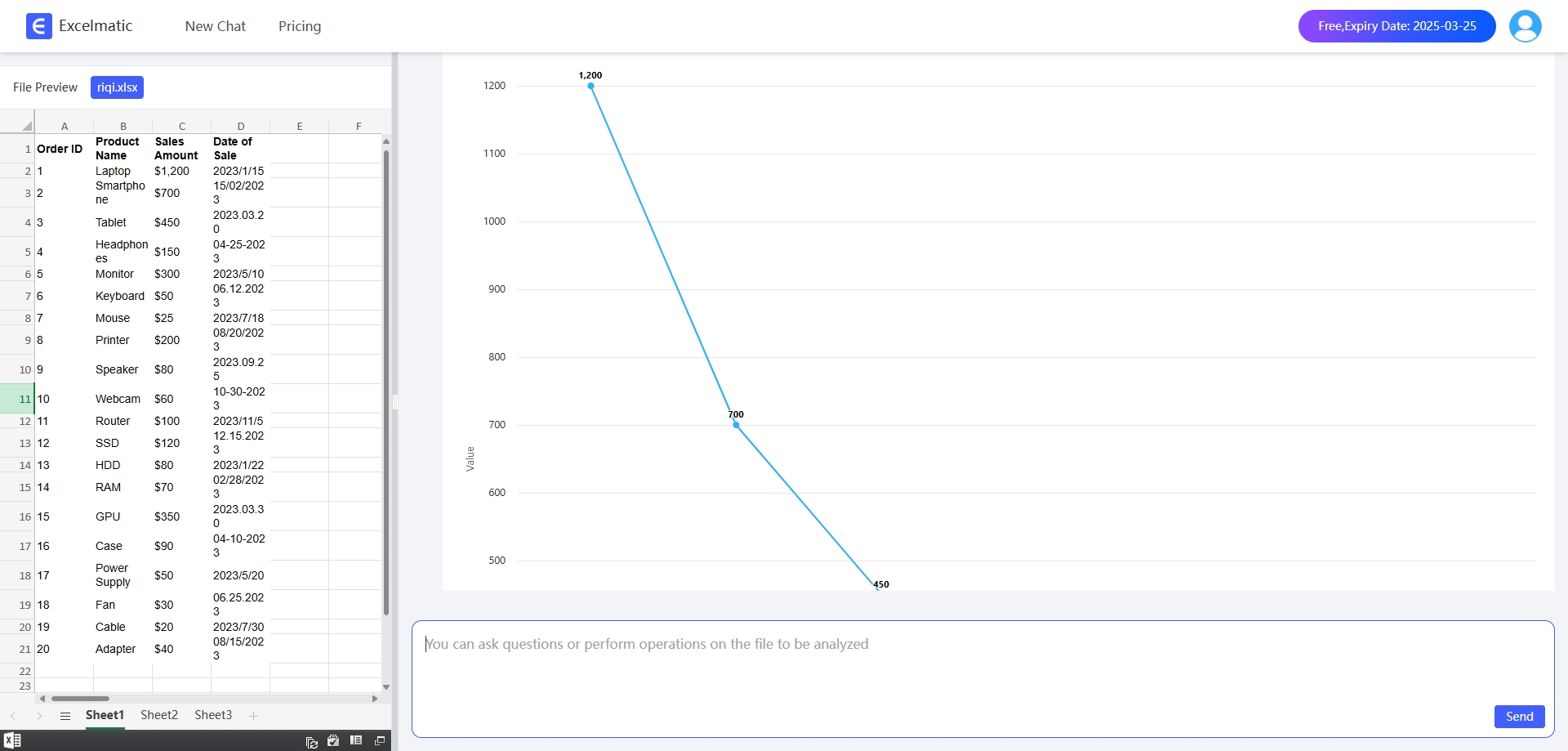This screenshot has height=751, width=1568.
Task: Click the Excelmatic logo icon
Action: pyautogui.click(x=39, y=26)
